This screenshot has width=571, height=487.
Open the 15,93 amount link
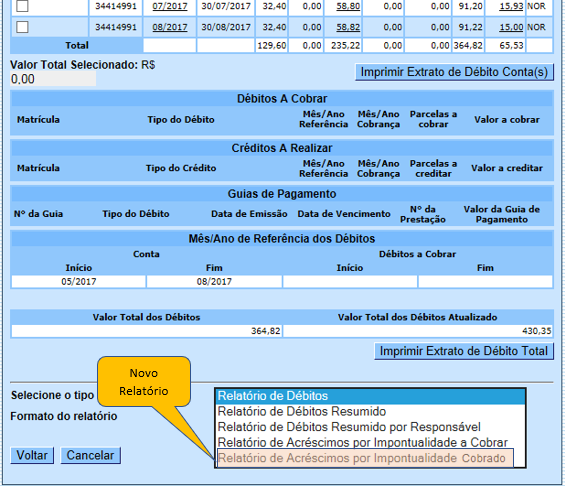(511, 6)
